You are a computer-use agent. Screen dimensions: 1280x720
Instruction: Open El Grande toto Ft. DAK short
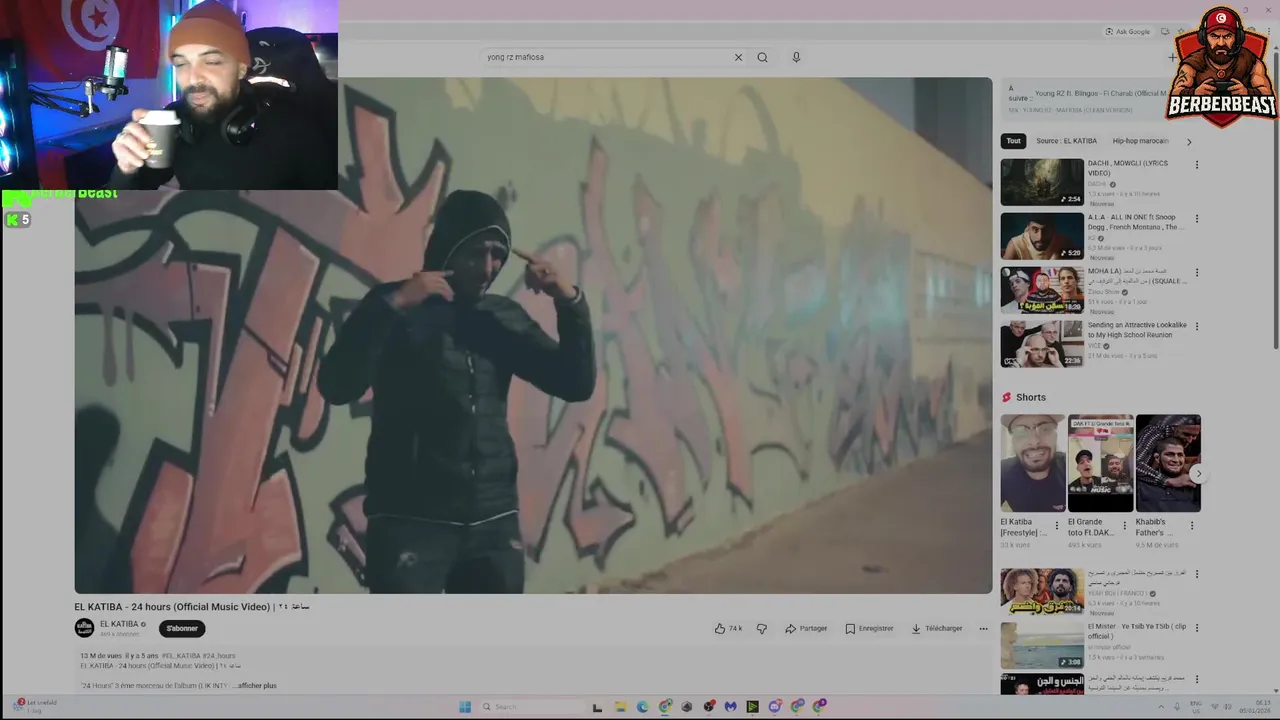pyautogui.click(x=1100, y=463)
